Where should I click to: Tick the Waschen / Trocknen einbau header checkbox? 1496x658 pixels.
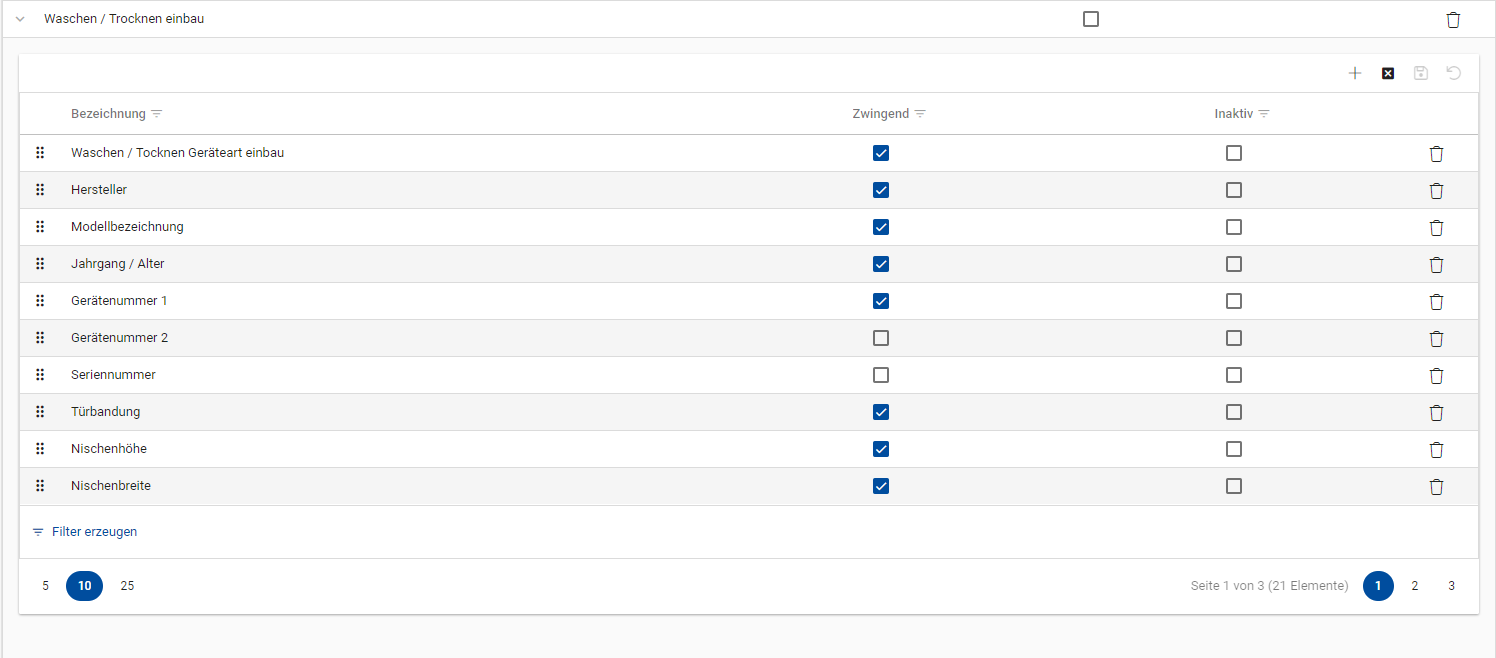tap(1091, 19)
